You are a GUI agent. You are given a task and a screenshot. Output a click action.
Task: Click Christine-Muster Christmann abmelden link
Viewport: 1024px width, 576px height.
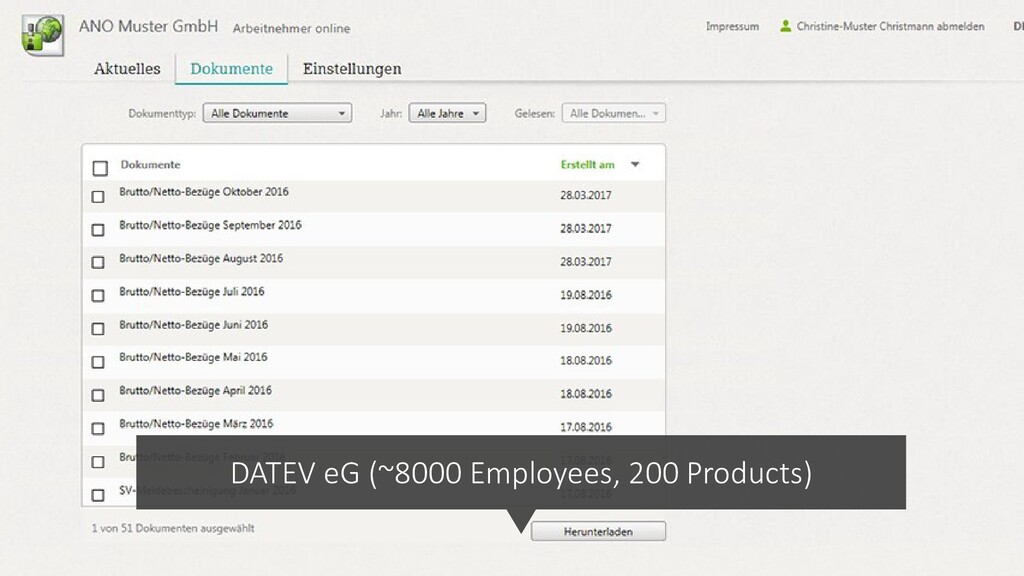click(890, 26)
